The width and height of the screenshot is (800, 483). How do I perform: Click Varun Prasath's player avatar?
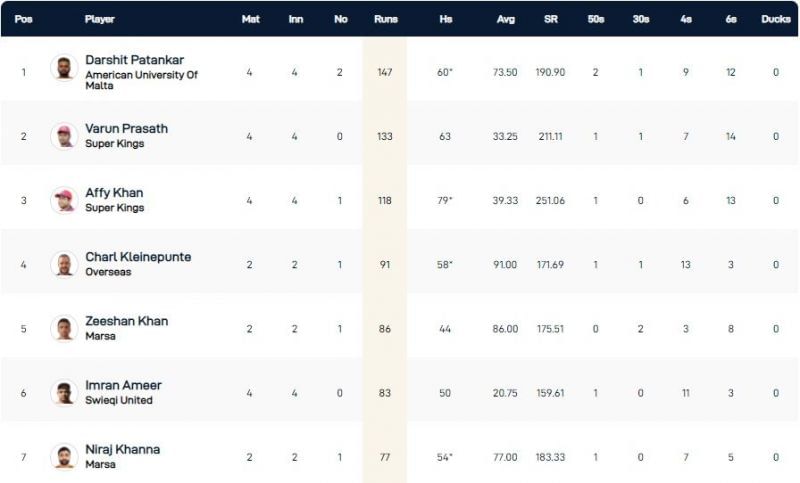[x=64, y=136]
